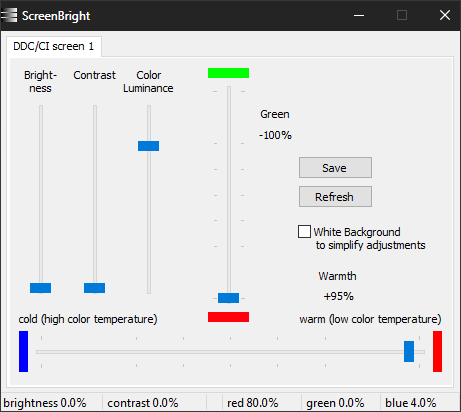This screenshot has height=412, width=461.
Task: Click the 'Color Luminance' heading label
Action: [x=148, y=81]
